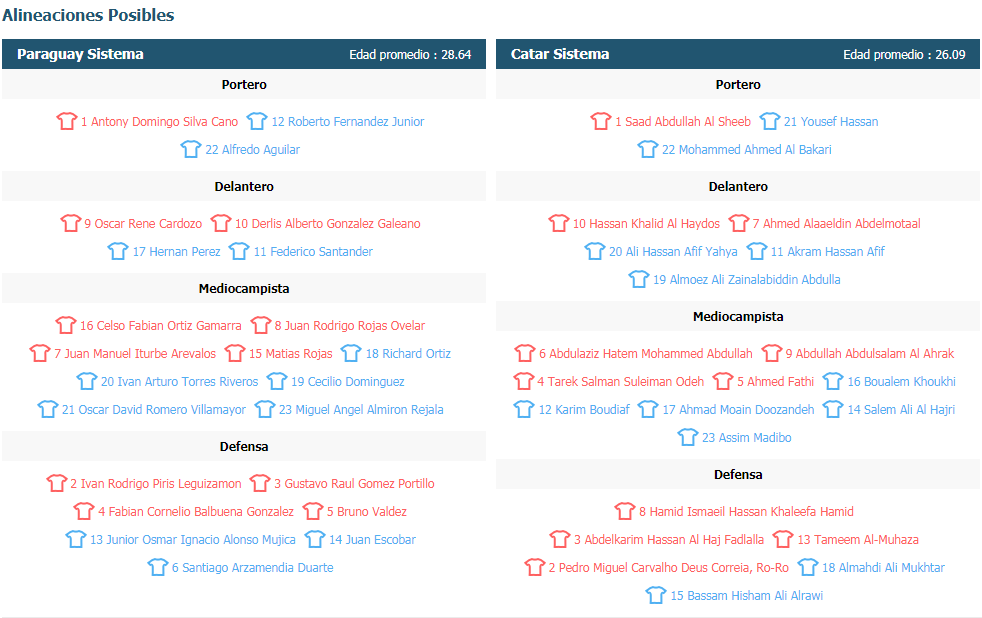Select player Juan Manuel Iturbe Arevalos
Image resolution: width=982 pixels, height=618 pixels.
pos(135,354)
